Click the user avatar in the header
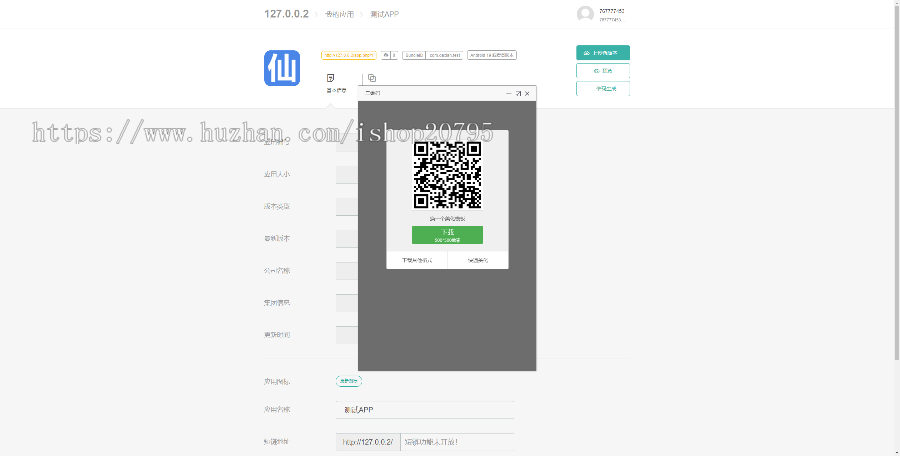The width and height of the screenshot is (900, 456). (x=585, y=14)
